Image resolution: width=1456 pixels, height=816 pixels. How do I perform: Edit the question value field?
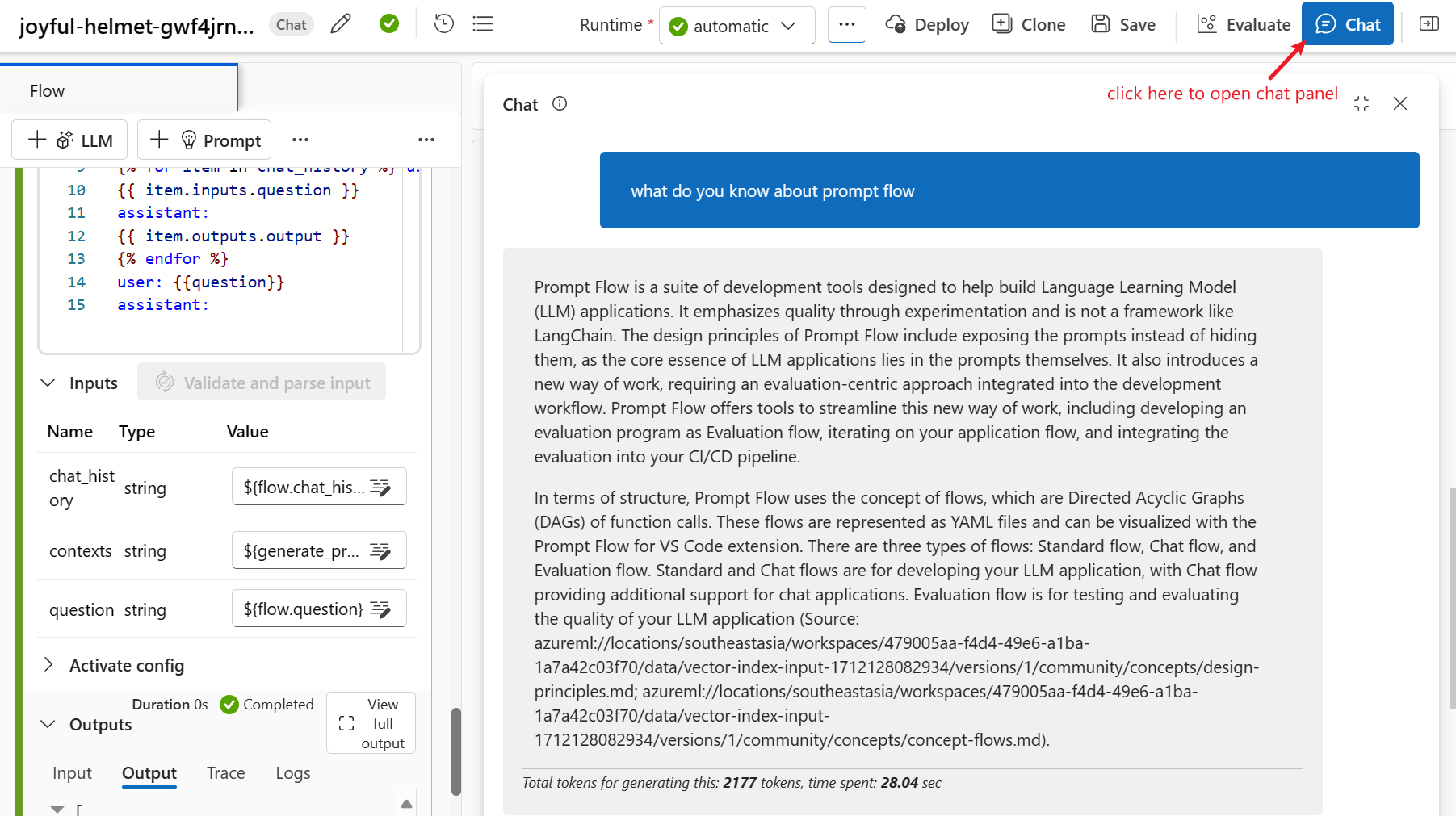(319, 609)
